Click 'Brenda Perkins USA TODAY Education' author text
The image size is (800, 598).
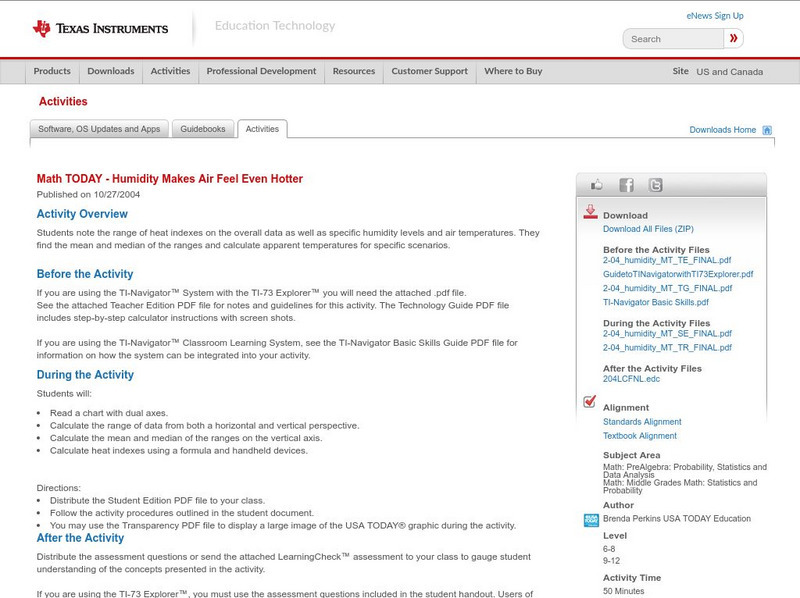pos(677,518)
